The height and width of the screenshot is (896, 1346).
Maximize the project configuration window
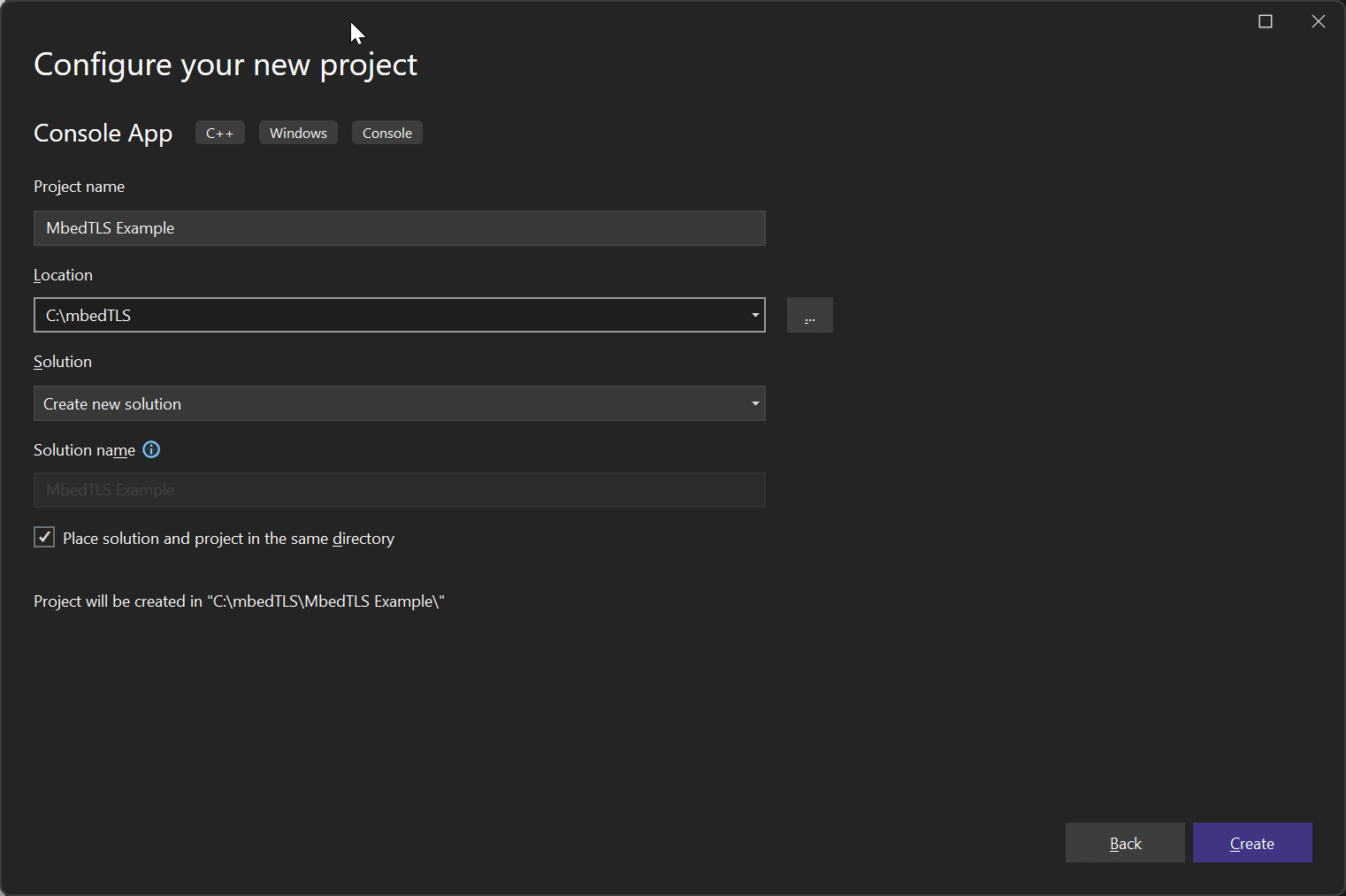pyautogui.click(x=1265, y=21)
